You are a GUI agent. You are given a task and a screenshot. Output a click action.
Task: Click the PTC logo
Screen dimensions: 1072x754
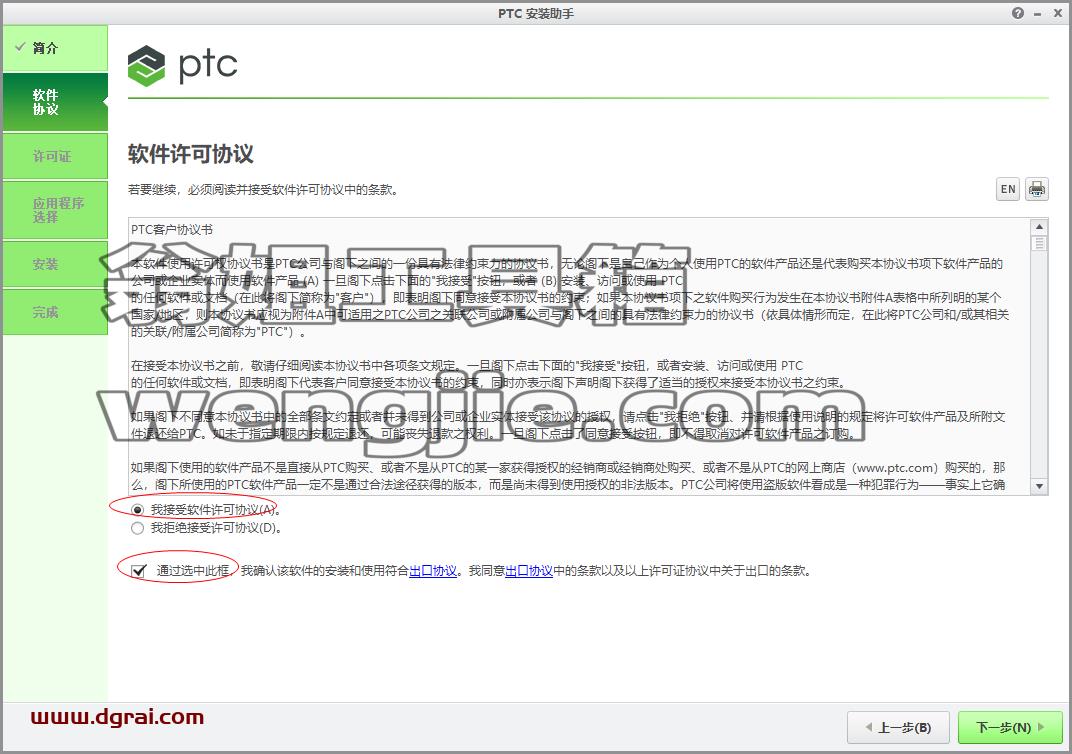click(x=182, y=65)
